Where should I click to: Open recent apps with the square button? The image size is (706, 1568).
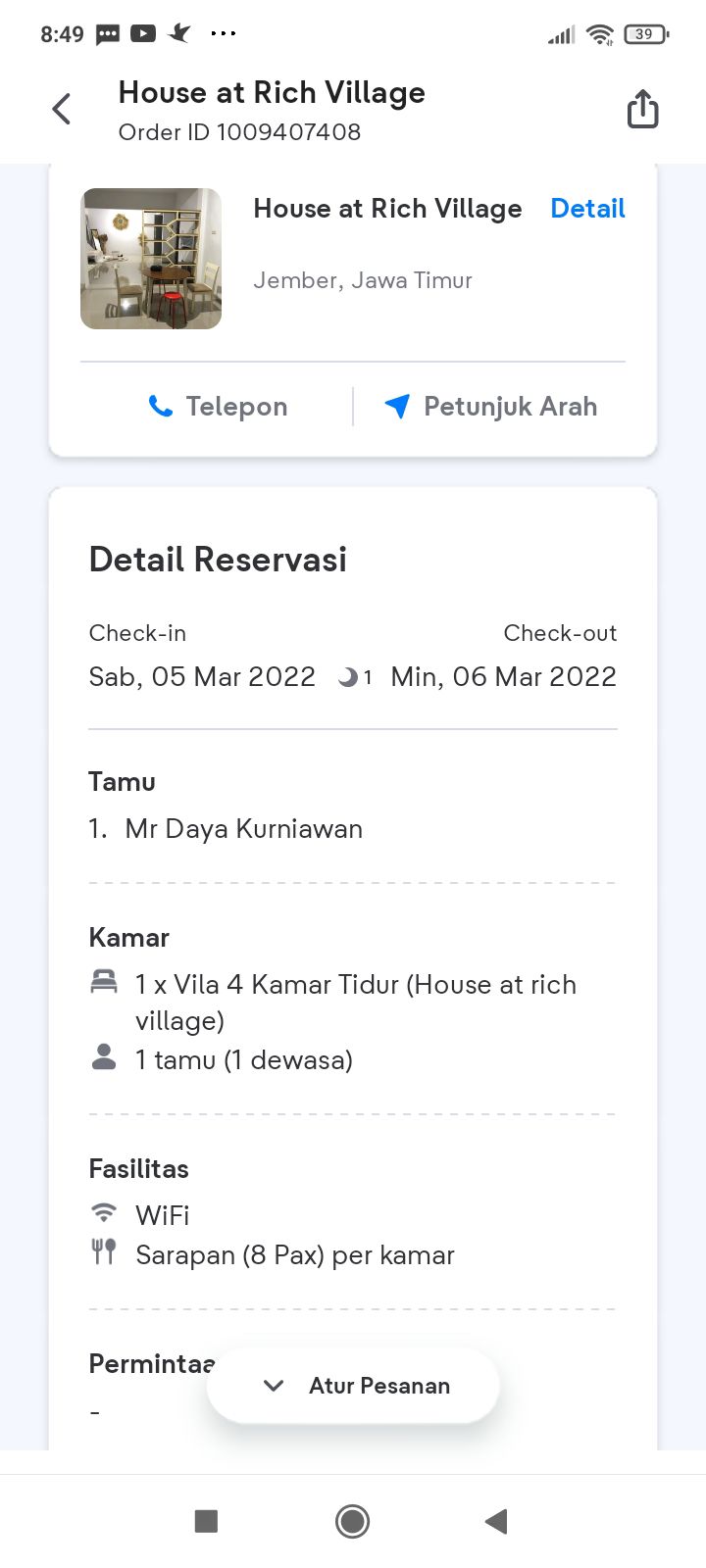point(206,1521)
